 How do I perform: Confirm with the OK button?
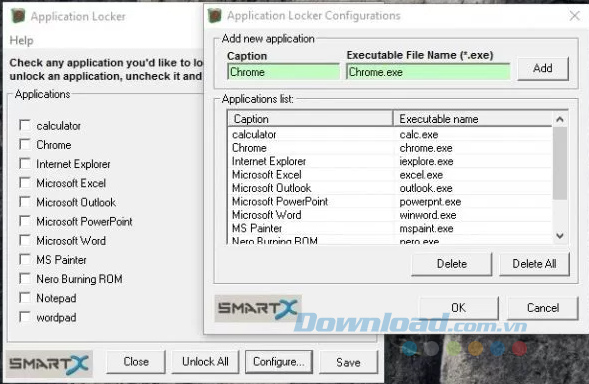(x=459, y=308)
